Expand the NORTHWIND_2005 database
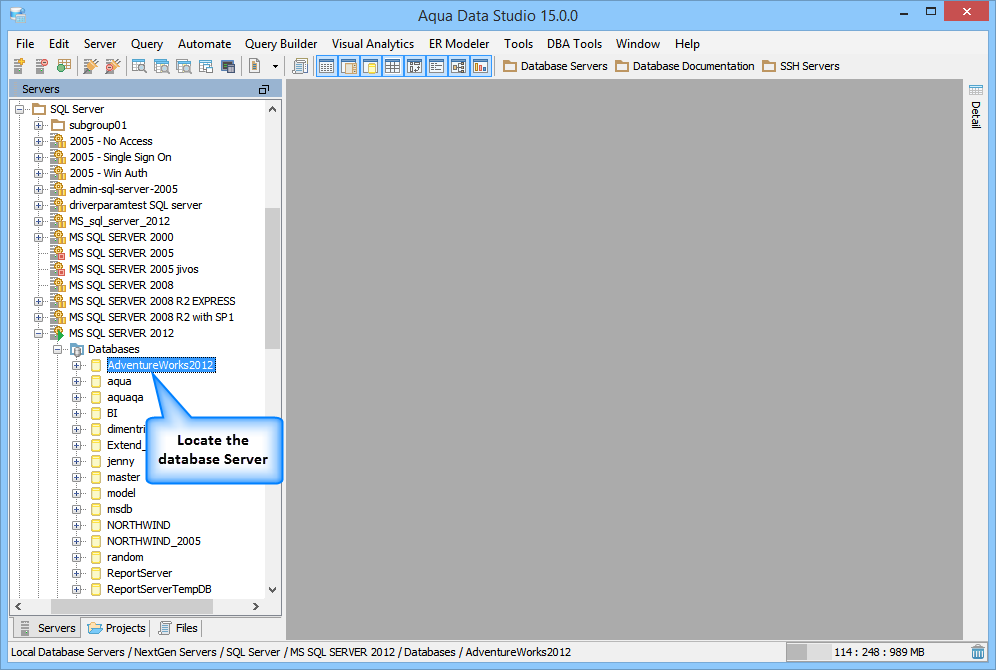The width and height of the screenshot is (996, 670). 77,541
